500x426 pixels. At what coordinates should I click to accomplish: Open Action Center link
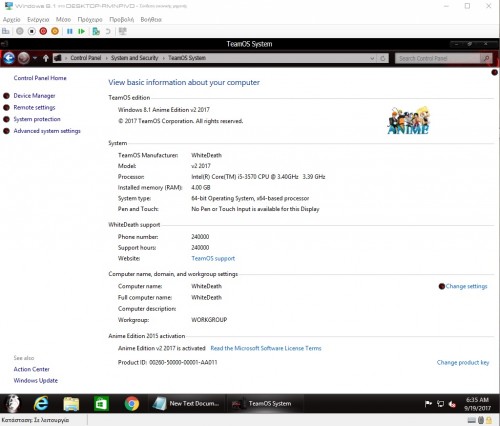click(32, 369)
